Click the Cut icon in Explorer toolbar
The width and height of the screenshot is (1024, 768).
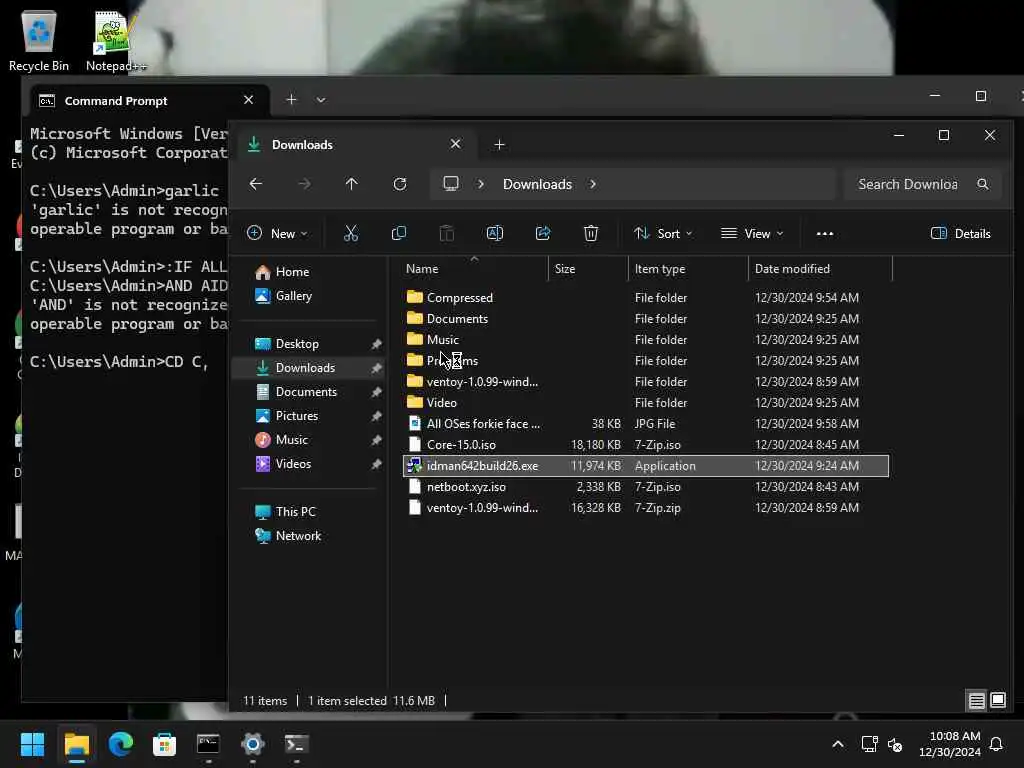tap(351, 233)
